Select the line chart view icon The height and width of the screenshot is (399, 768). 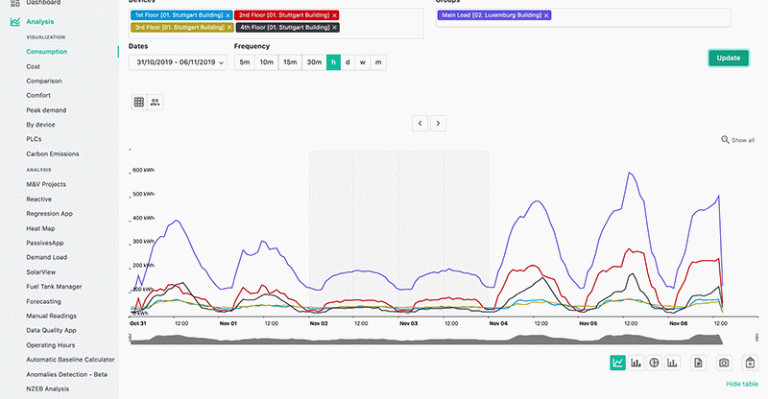(618, 363)
